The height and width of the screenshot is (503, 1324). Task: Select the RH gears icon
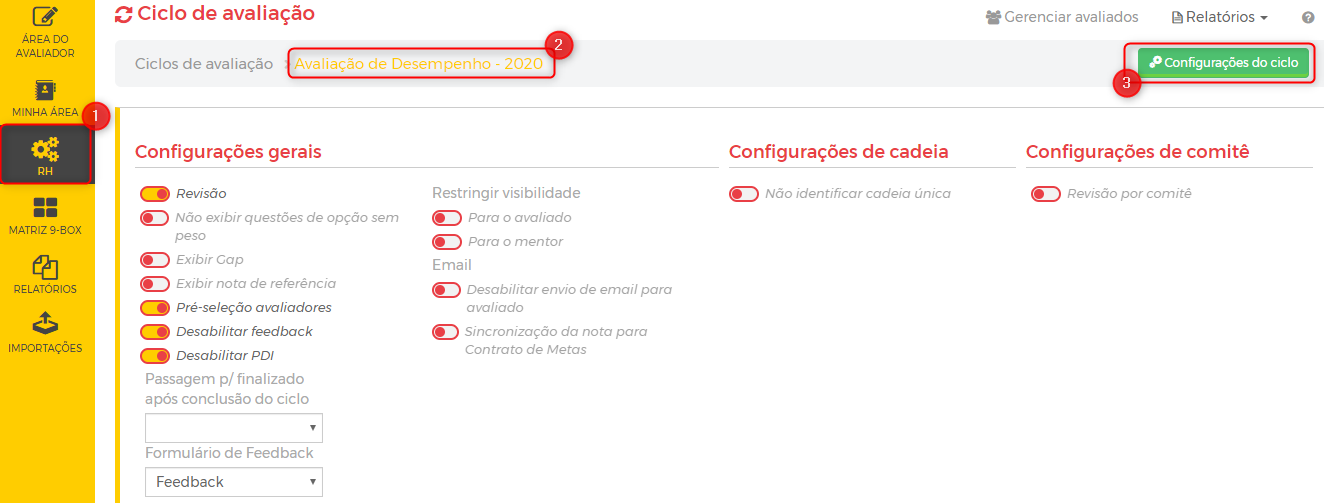point(45,150)
